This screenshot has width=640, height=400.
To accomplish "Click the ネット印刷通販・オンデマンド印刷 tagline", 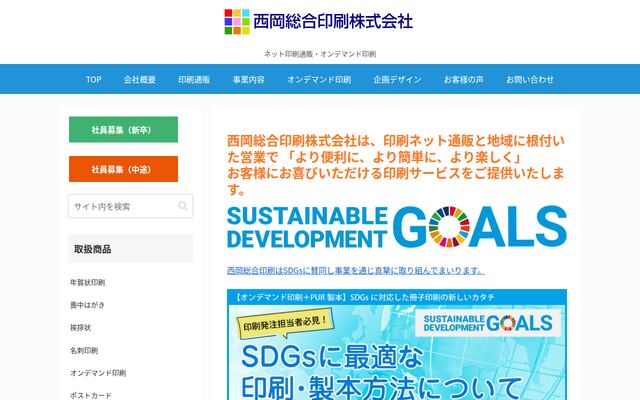I will 320,54.
